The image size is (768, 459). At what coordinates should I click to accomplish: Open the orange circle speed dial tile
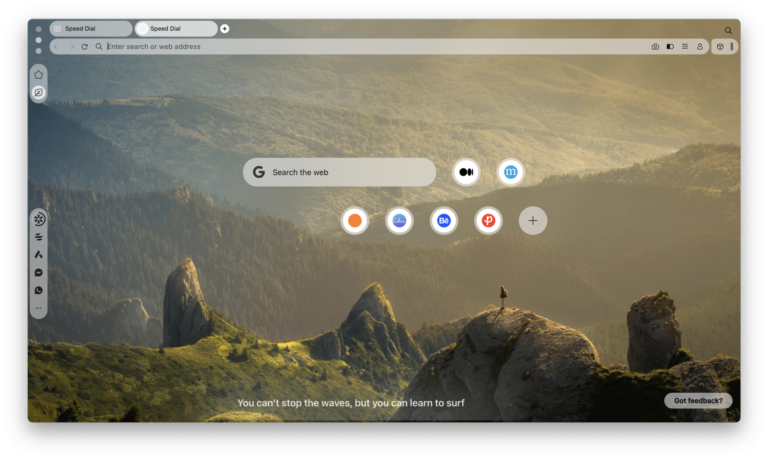point(355,220)
